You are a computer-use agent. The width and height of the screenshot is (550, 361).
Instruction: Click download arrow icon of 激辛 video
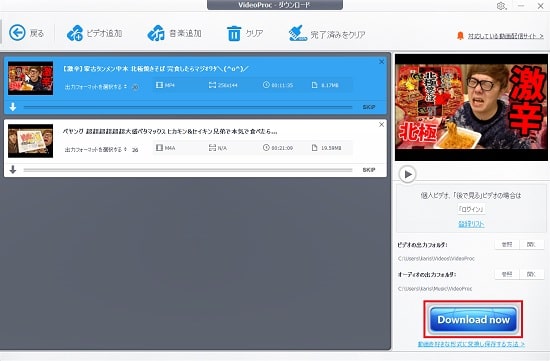pos(13,107)
